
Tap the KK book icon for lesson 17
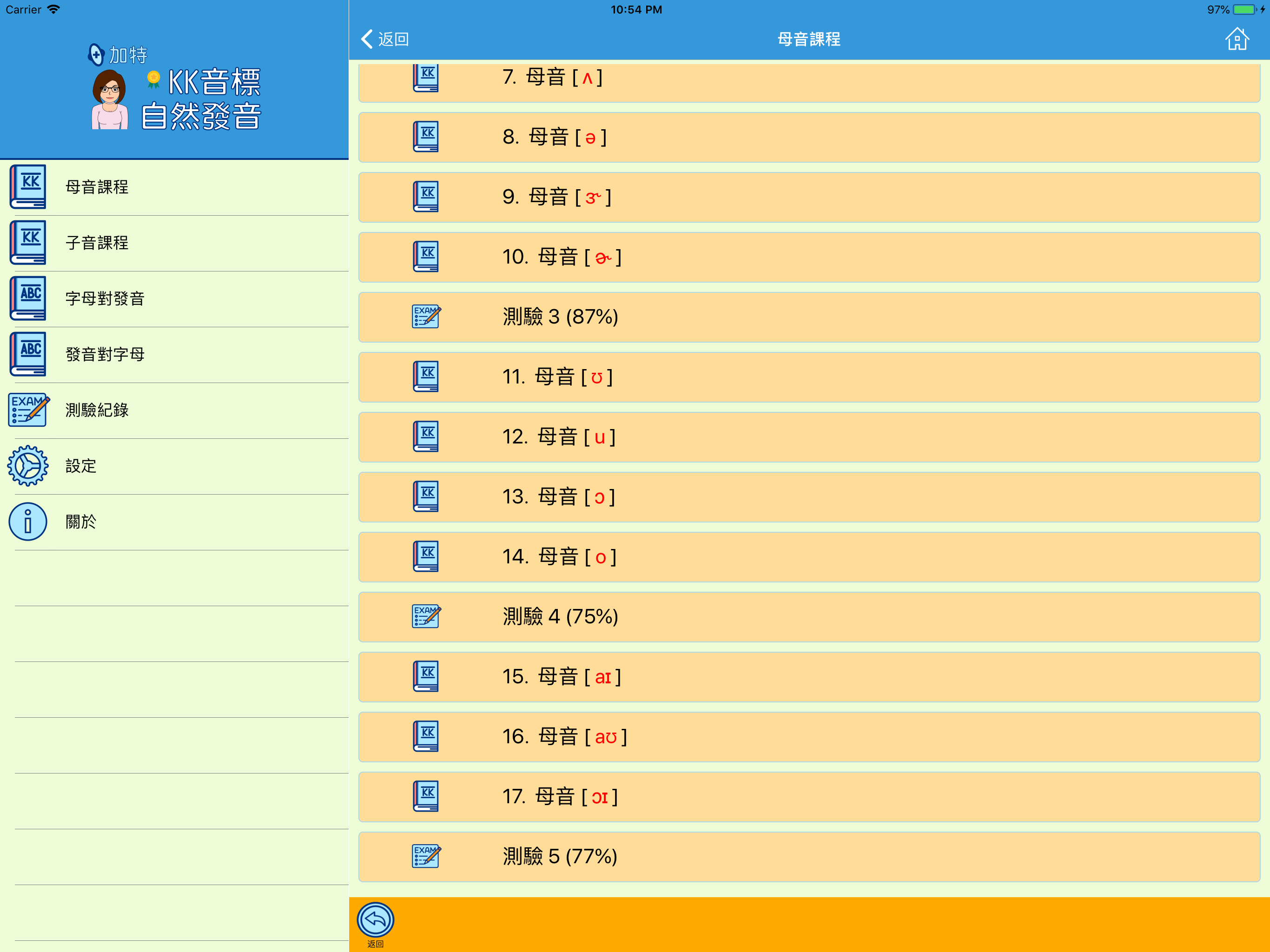point(426,796)
